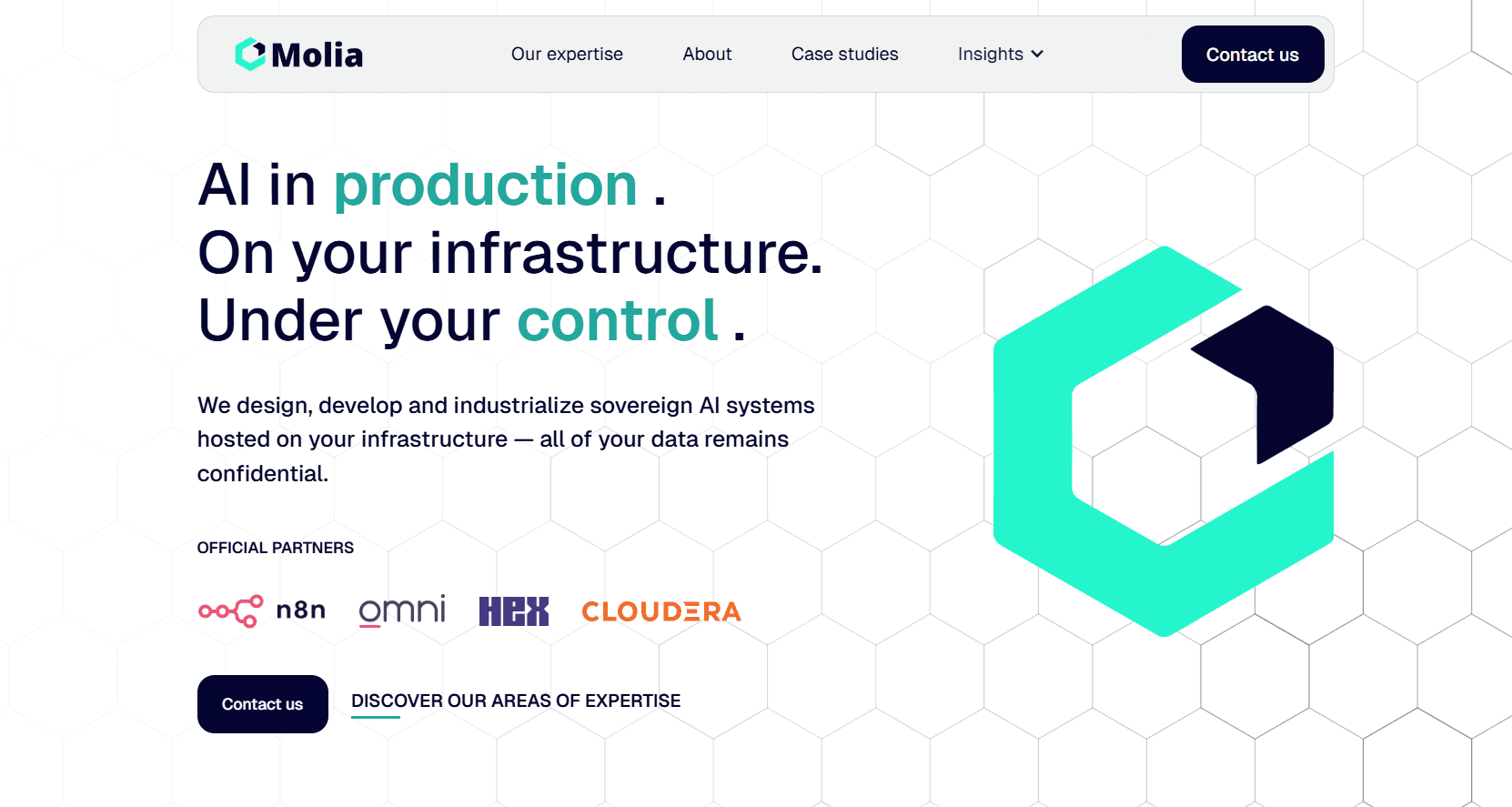Image resolution: width=1512 pixels, height=807 pixels.
Task: Click the highlighted word production in the headline
Action: 486,187
